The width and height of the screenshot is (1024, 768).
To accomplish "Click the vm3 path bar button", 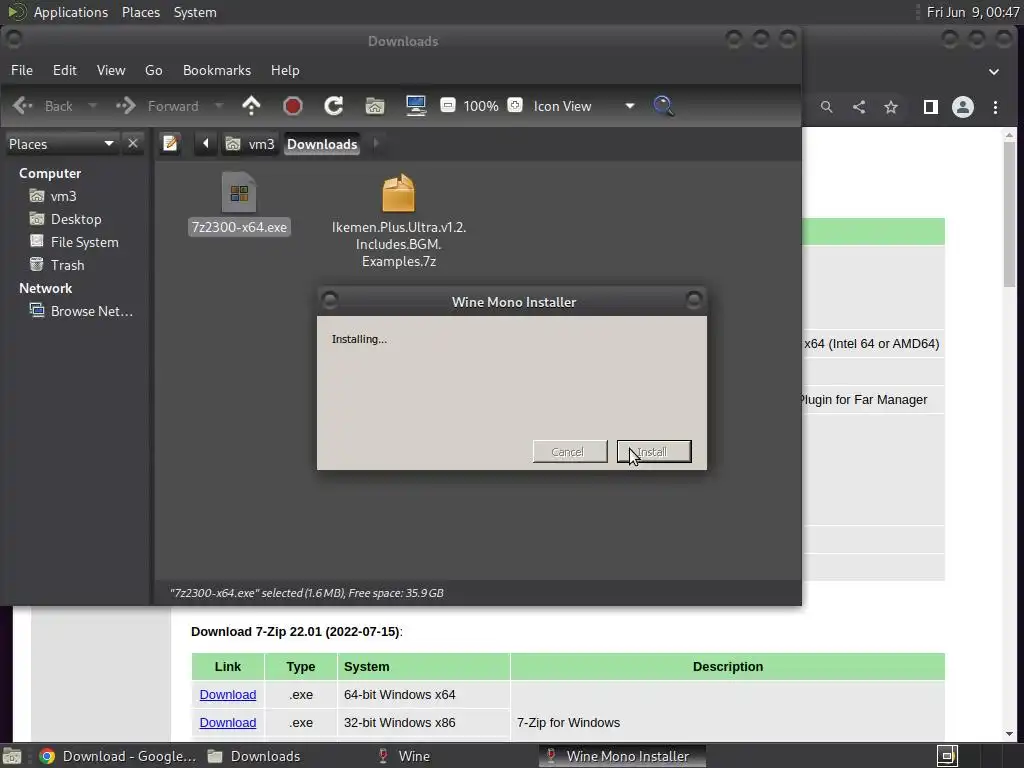I will (x=250, y=144).
